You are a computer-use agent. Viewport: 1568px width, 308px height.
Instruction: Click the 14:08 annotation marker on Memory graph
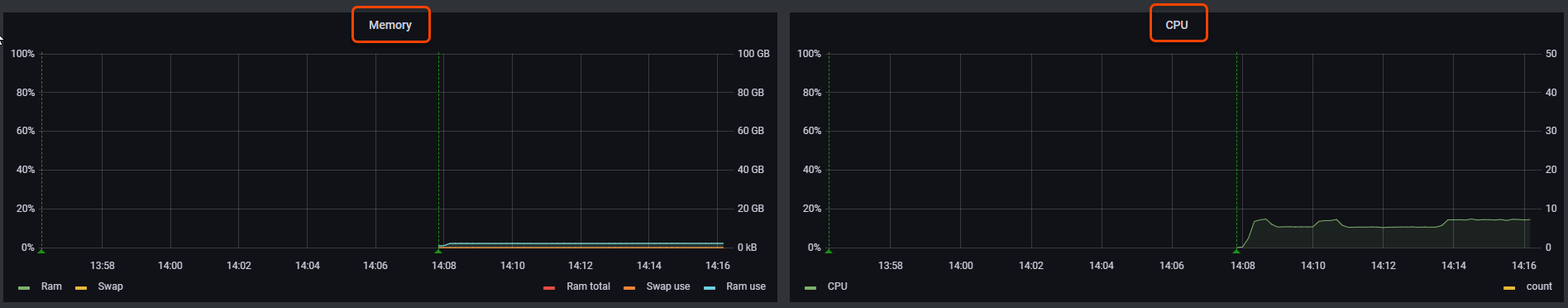pos(438,250)
